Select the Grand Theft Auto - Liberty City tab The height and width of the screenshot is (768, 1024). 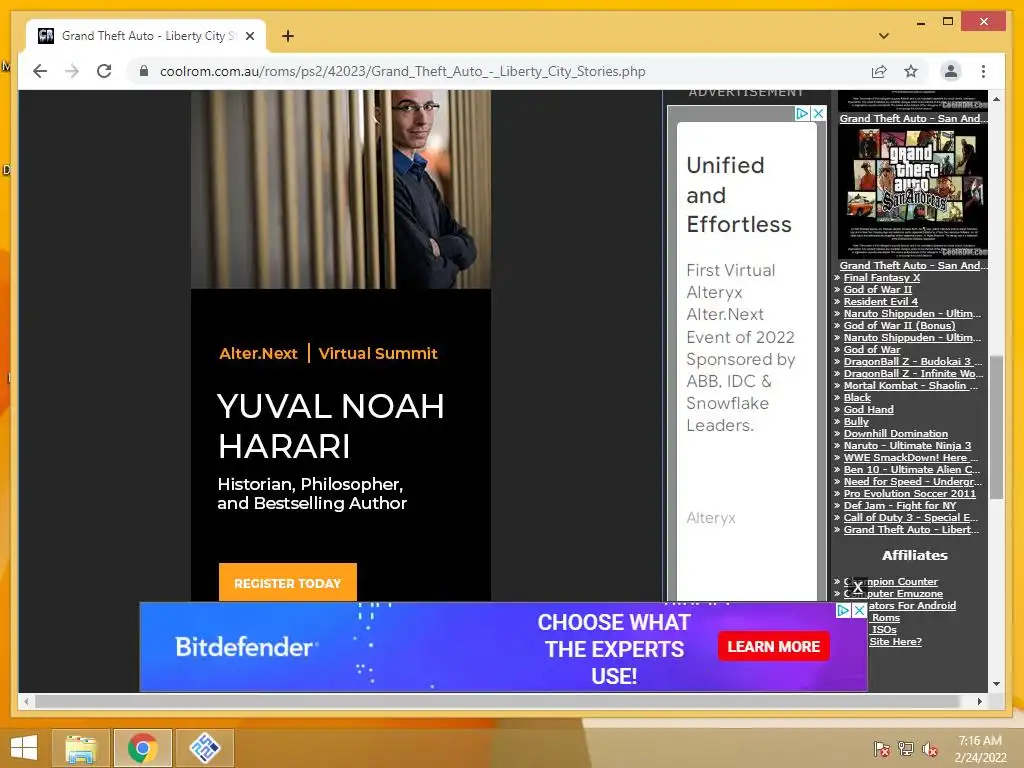tap(146, 36)
